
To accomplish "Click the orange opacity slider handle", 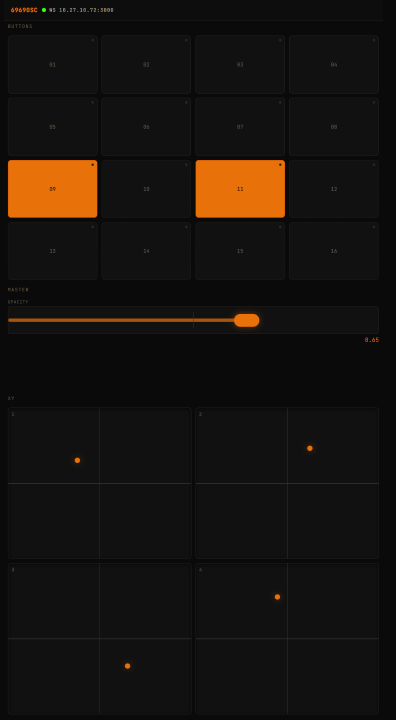I will (247, 320).
